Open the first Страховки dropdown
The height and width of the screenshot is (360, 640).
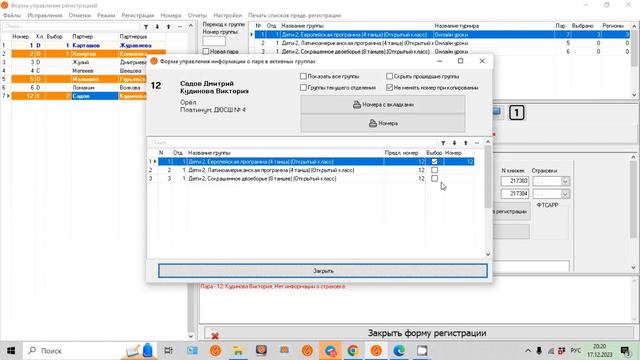[565, 181]
